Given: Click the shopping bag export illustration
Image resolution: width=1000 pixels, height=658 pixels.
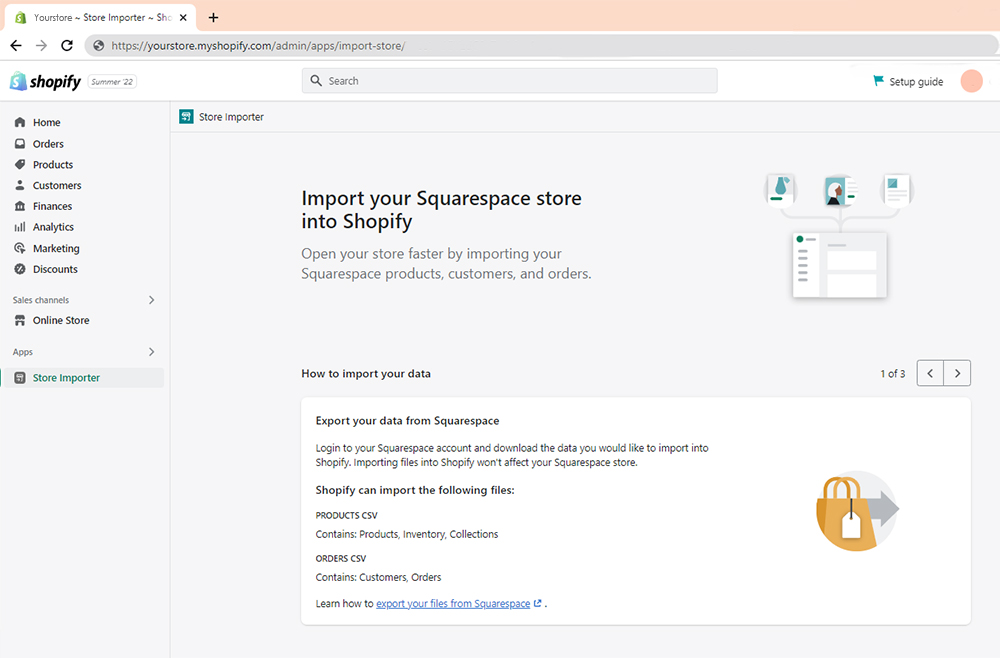Looking at the screenshot, I should (x=857, y=511).
